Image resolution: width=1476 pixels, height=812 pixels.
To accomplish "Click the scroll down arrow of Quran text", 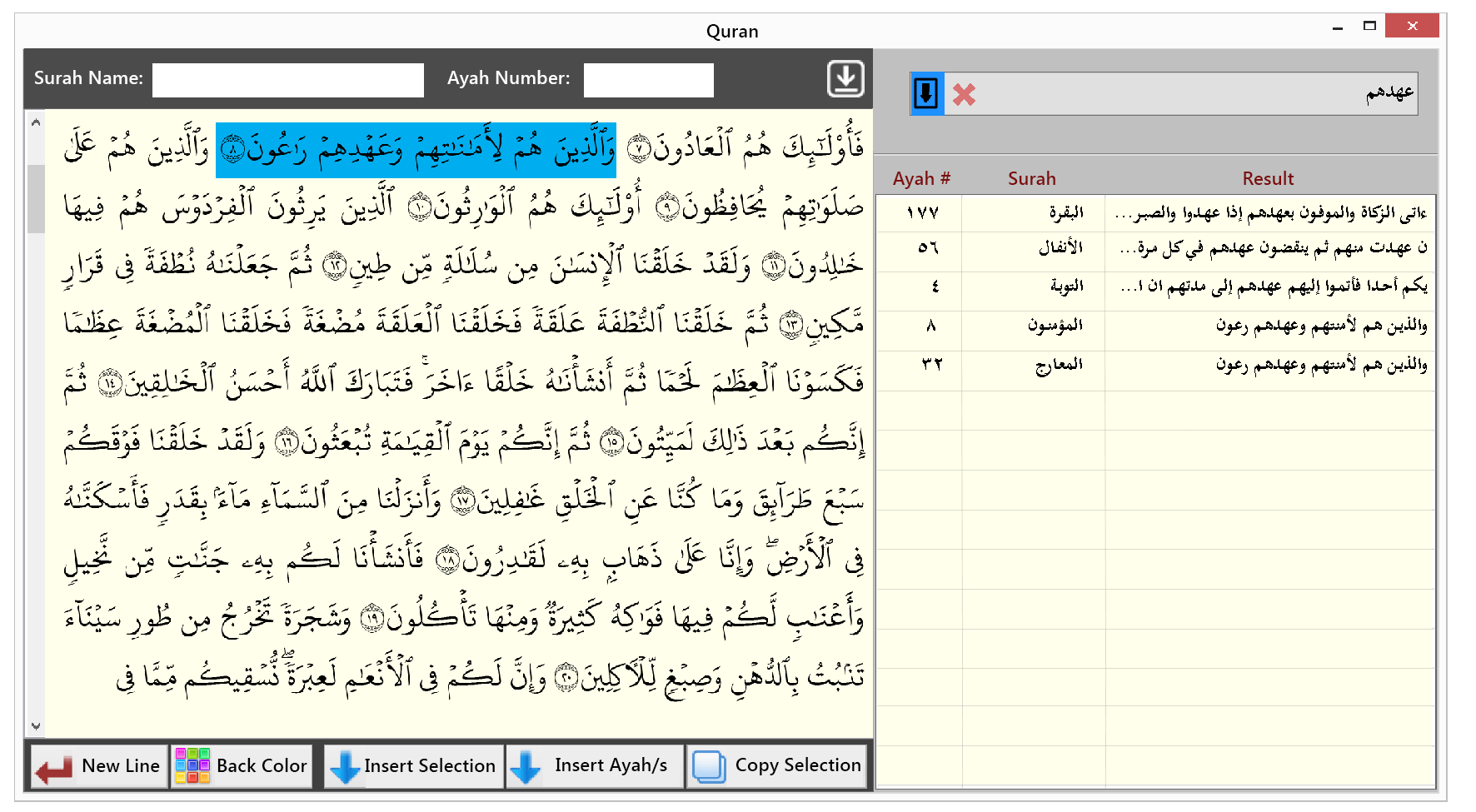I will pos(36,726).
